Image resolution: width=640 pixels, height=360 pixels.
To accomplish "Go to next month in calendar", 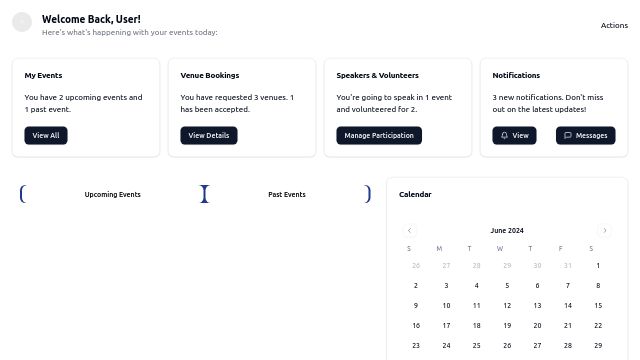I will tap(604, 230).
